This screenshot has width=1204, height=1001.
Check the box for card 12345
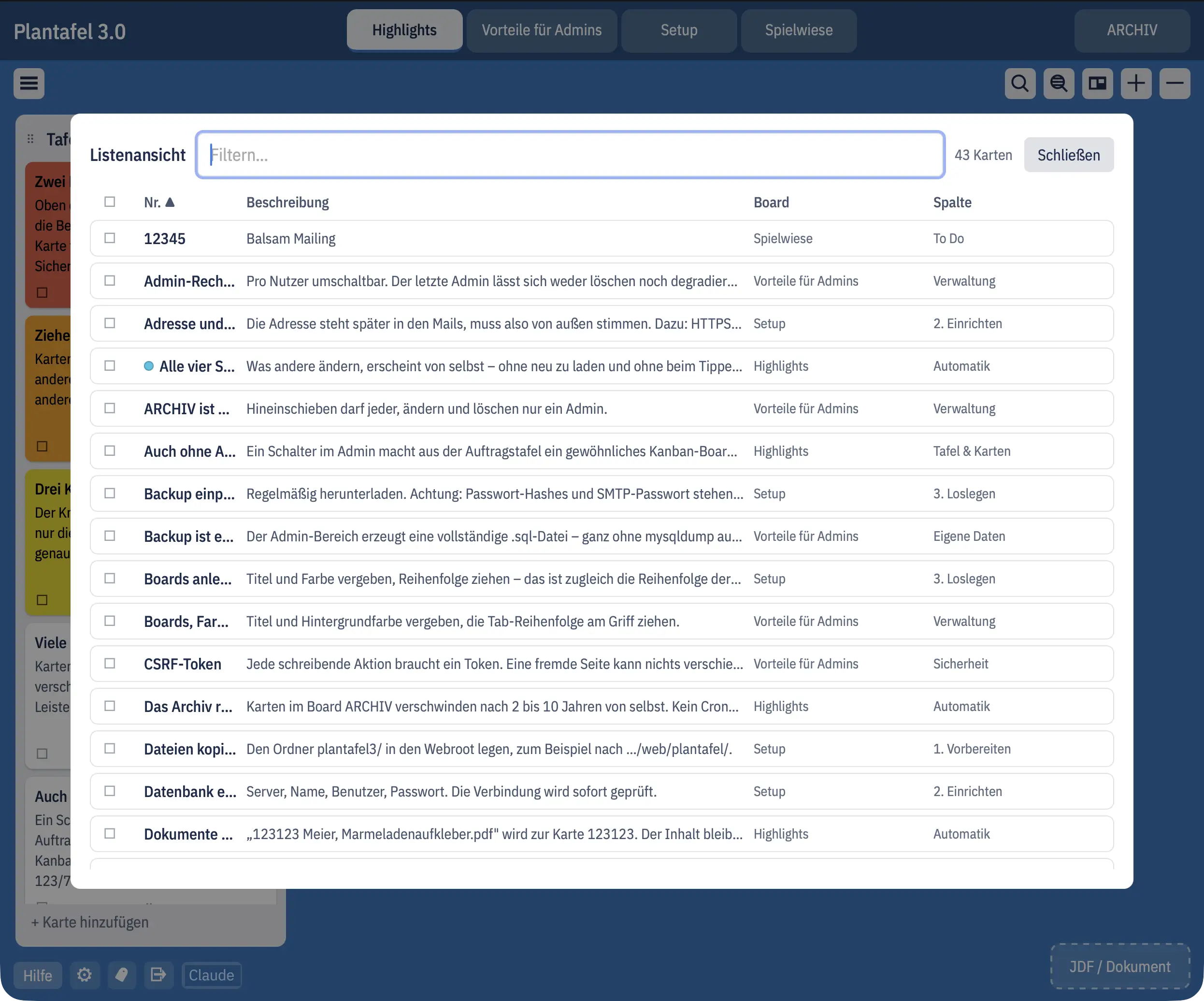pyautogui.click(x=110, y=238)
